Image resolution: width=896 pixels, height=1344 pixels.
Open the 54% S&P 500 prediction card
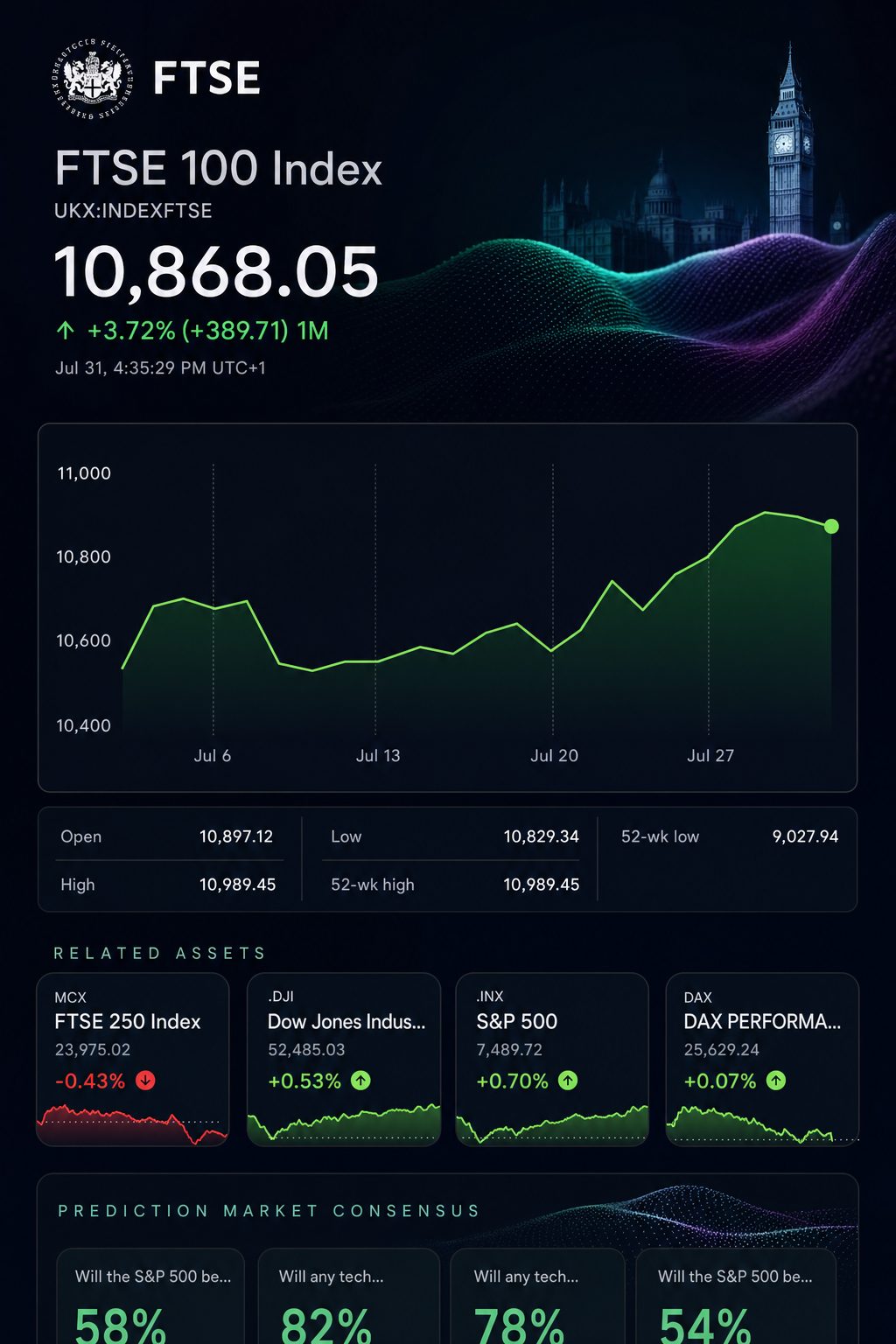point(736,1297)
